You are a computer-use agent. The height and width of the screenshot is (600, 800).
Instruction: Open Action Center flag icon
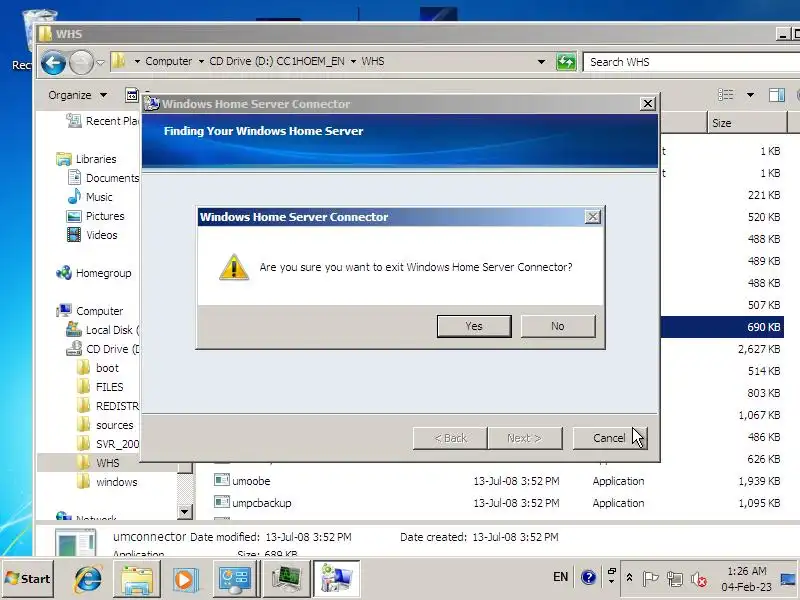click(649, 579)
